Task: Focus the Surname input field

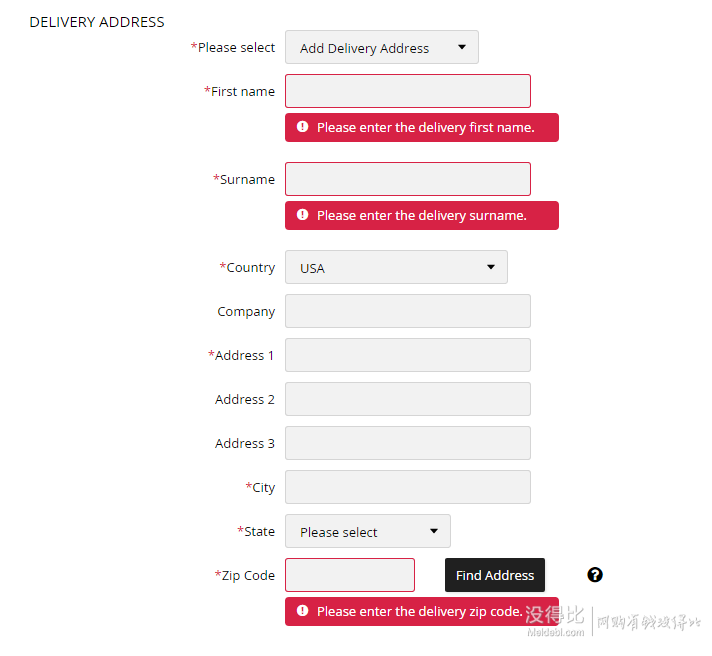Action: 408,179
